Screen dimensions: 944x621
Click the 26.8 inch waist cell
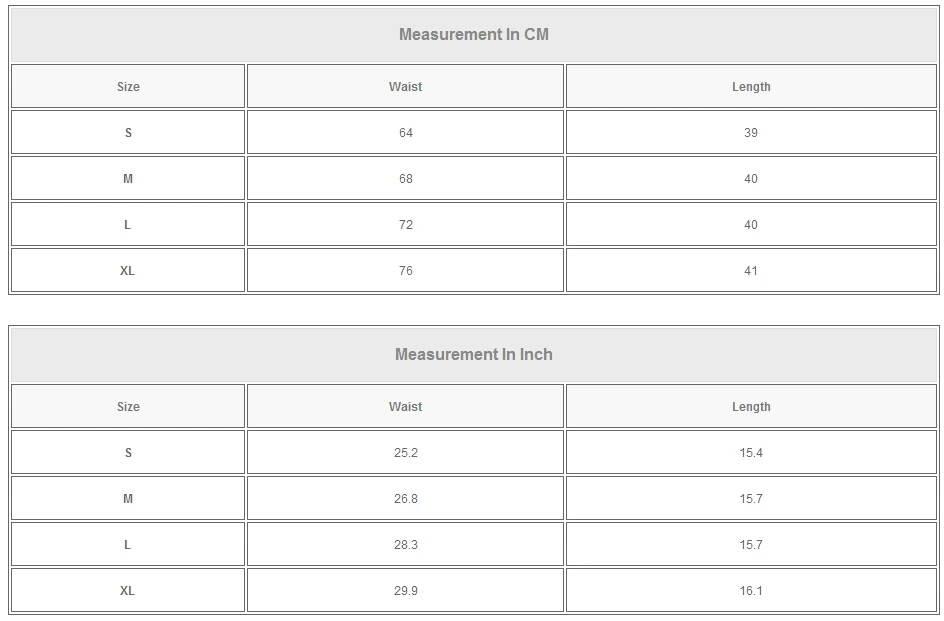coord(405,499)
